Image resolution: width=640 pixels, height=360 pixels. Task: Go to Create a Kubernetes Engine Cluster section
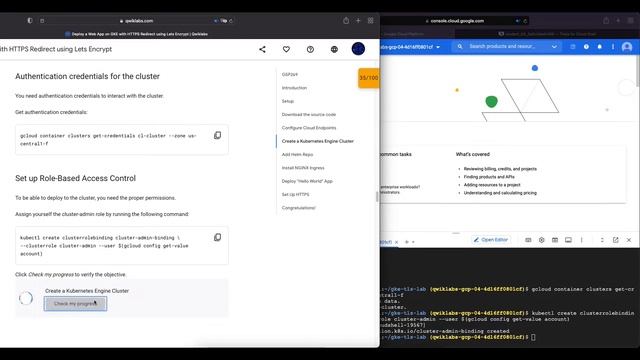coord(318,141)
